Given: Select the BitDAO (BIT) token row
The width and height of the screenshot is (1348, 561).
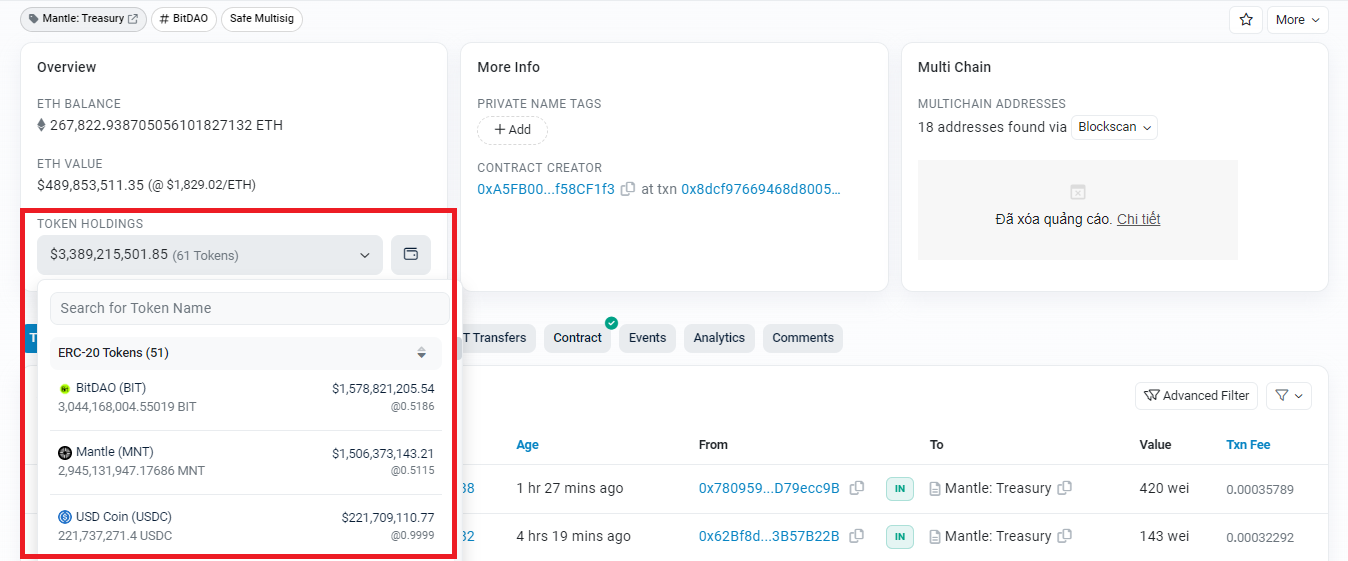Looking at the screenshot, I should [246, 397].
